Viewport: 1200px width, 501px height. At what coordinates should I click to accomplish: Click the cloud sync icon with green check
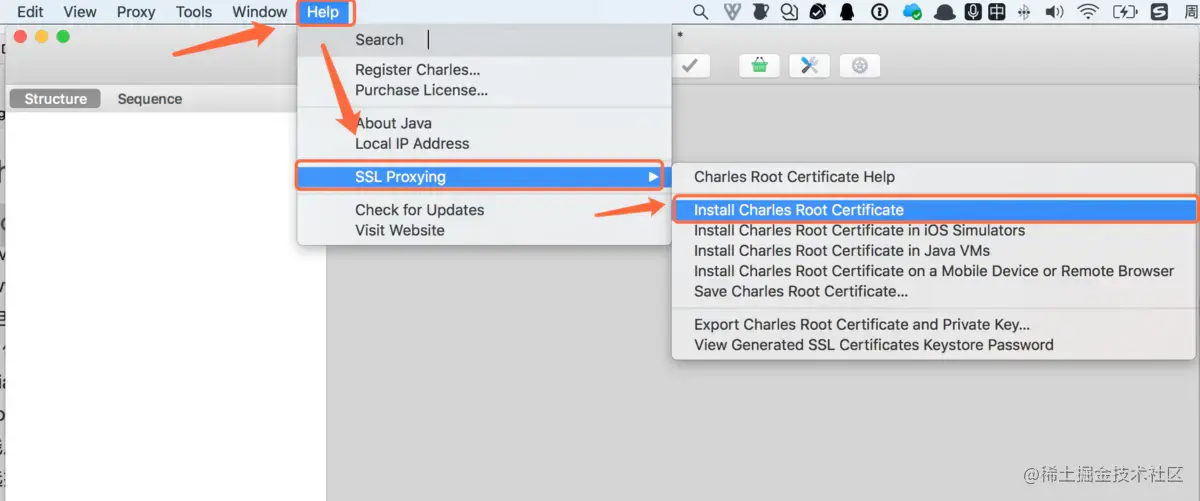[x=911, y=12]
